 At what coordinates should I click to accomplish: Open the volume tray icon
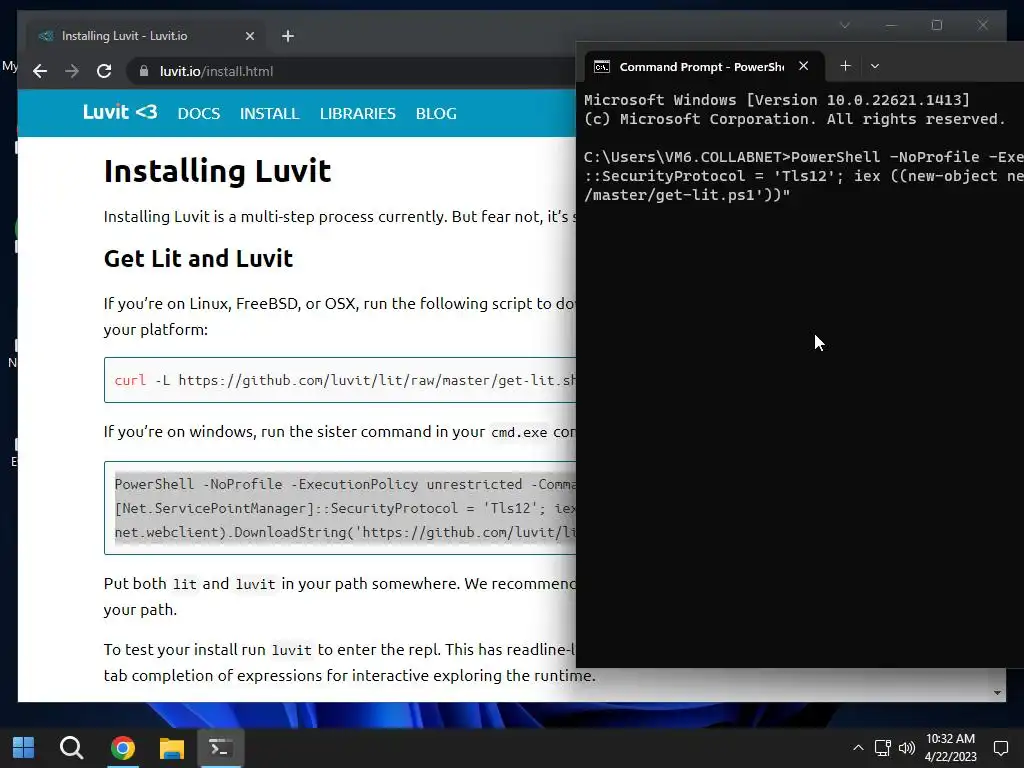click(x=906, y=748)
